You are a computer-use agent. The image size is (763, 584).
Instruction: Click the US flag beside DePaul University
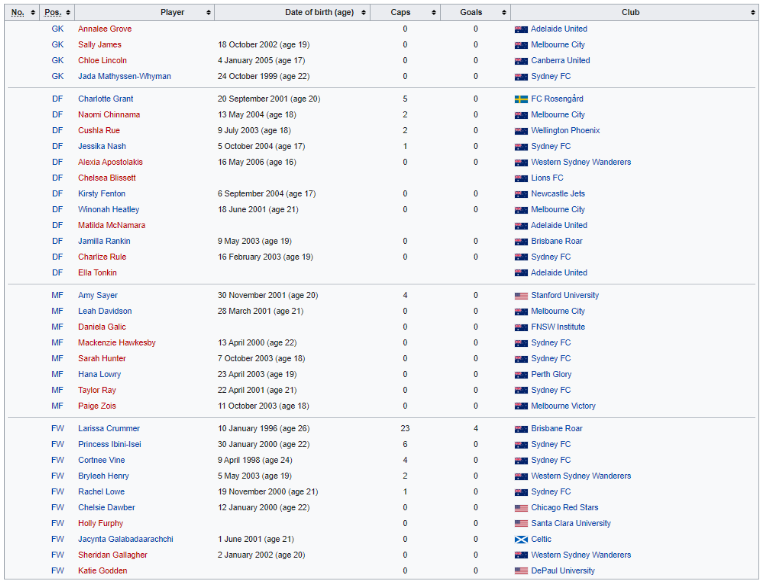click(521, 571)
